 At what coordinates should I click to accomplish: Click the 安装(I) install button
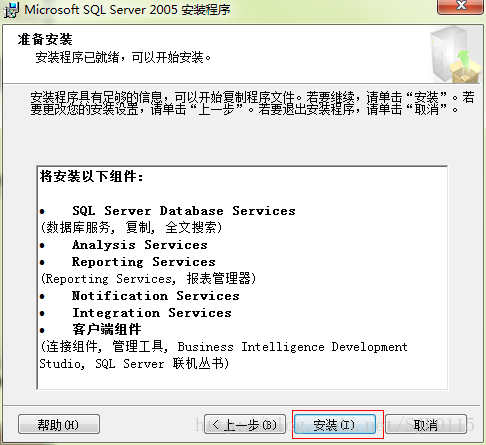coord(335,424)
